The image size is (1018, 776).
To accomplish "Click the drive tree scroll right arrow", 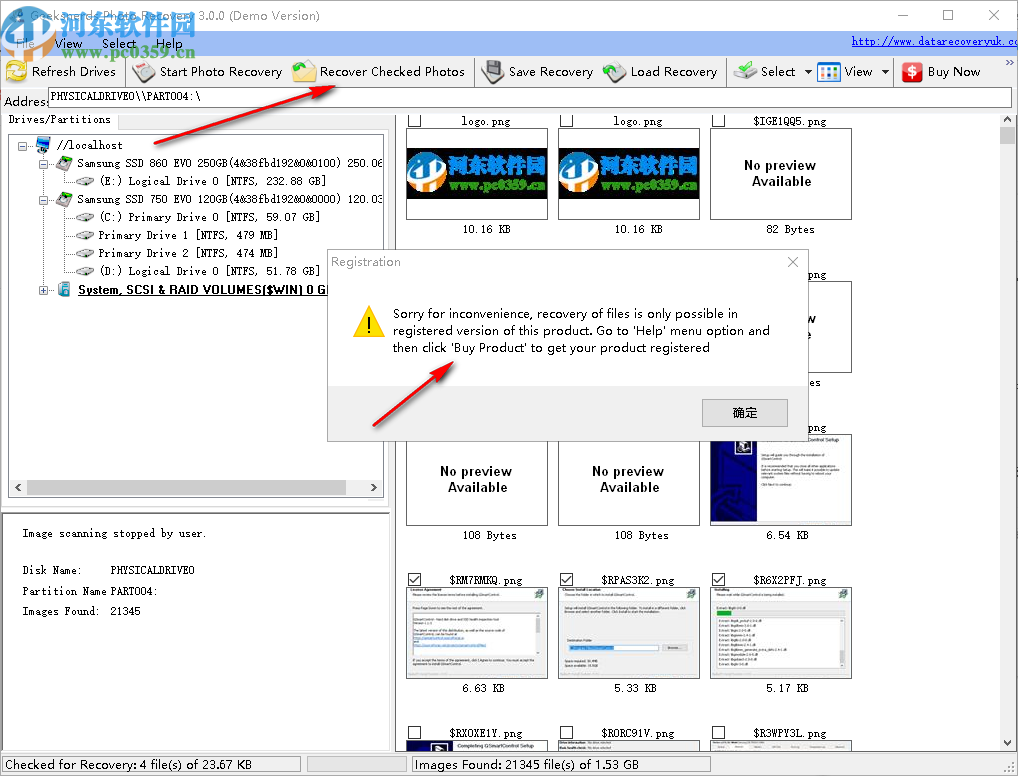I will (373, 487).
